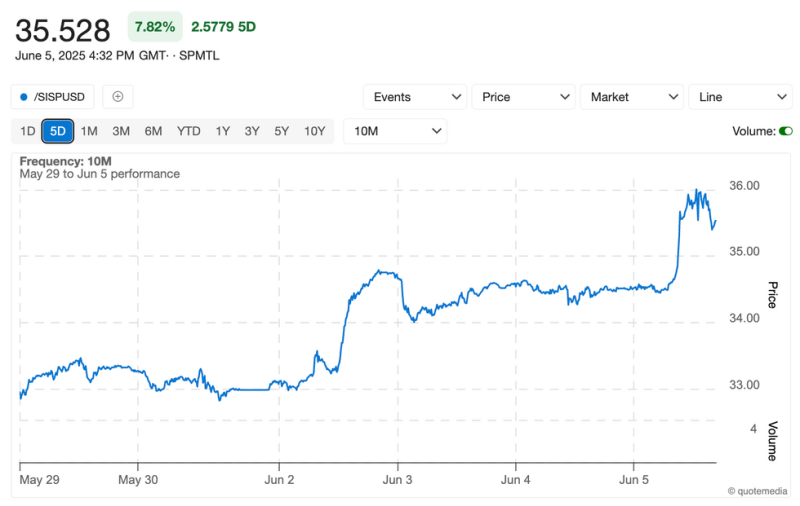Switch to the 5Y range tab
The height and width of the screenshot is (506, 800).
click(x=282, y=131)
